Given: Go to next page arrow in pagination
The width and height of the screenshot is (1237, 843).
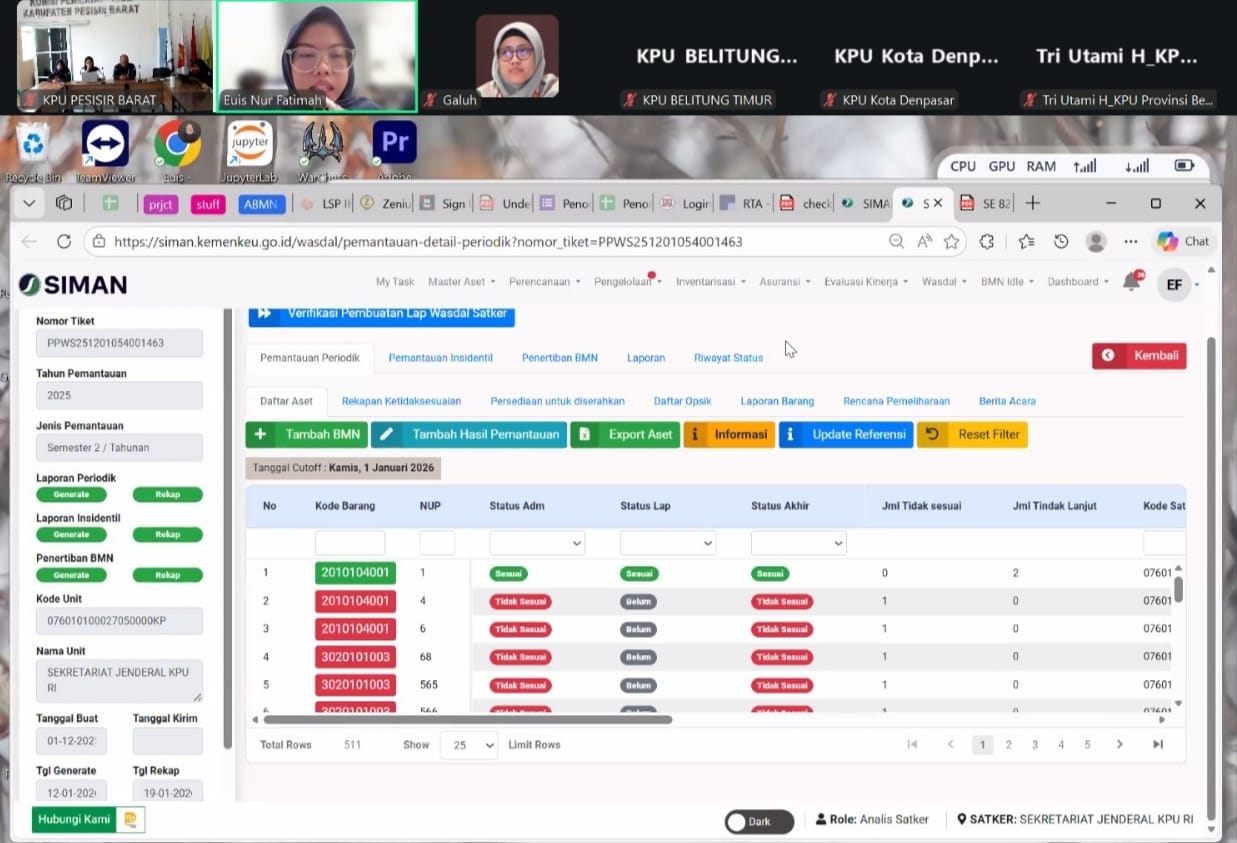Looking at the screenshot, I should (x=1119, y=744).
